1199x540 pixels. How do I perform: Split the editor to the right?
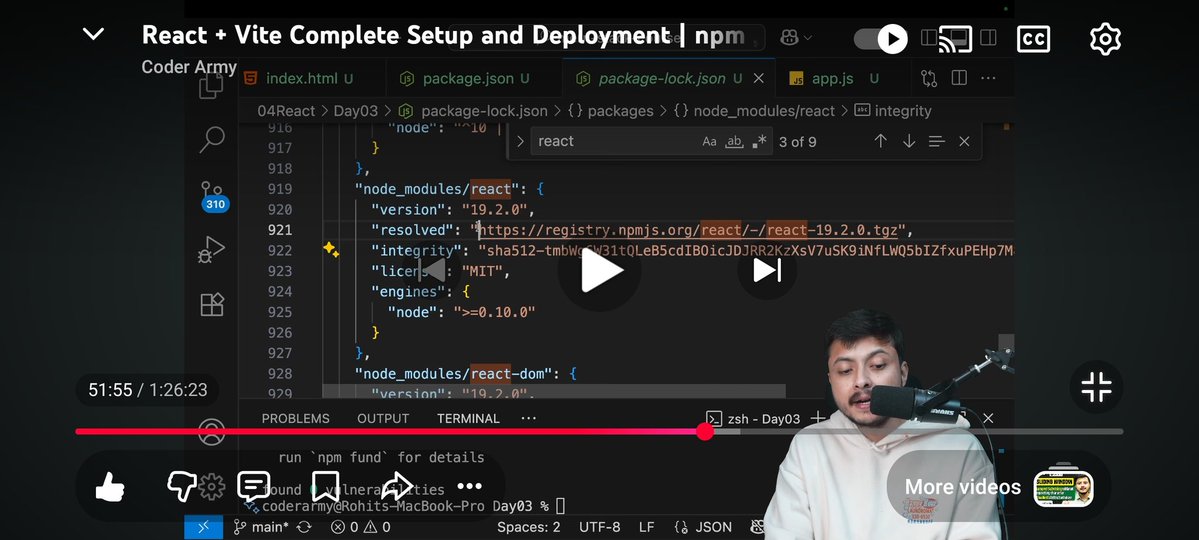click(959, 78)
